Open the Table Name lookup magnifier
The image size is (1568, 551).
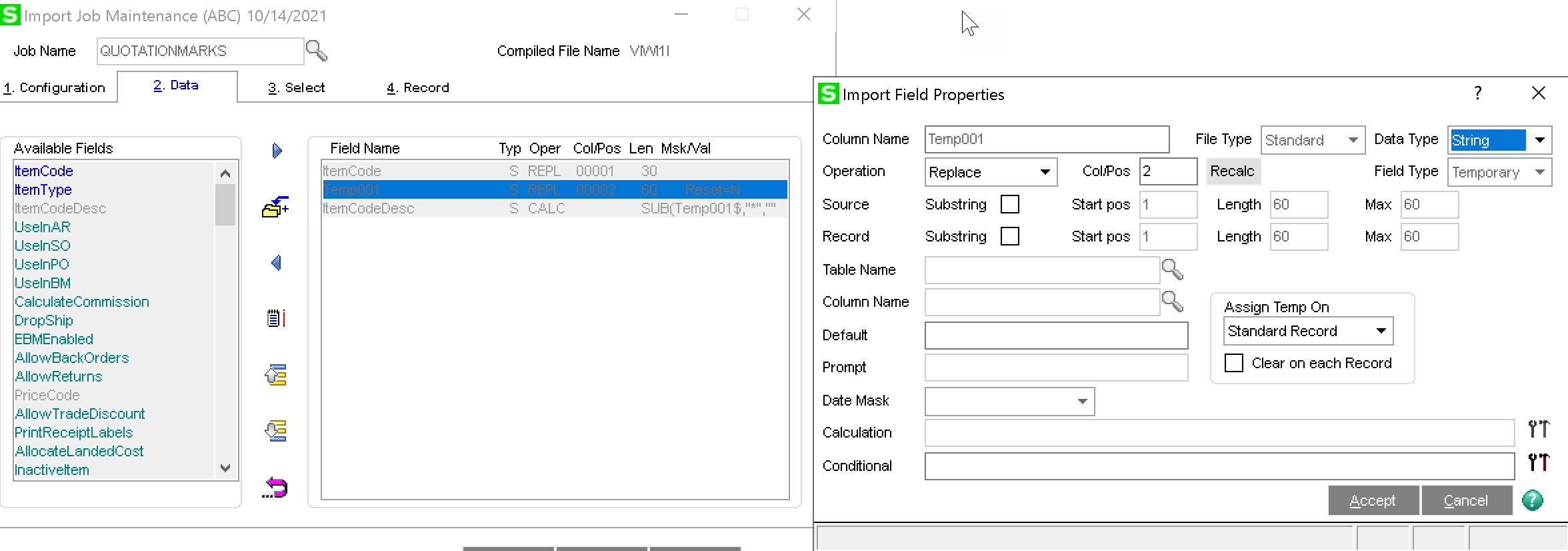pyautogui.click(x=1172, y=269)
